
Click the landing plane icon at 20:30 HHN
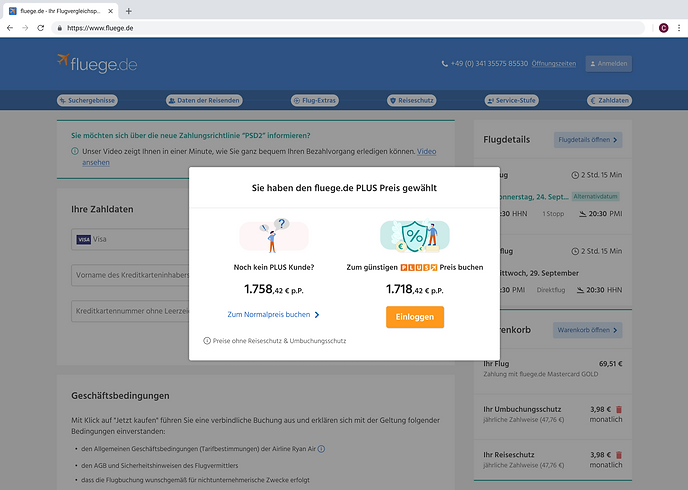click(x=580, y=290)
